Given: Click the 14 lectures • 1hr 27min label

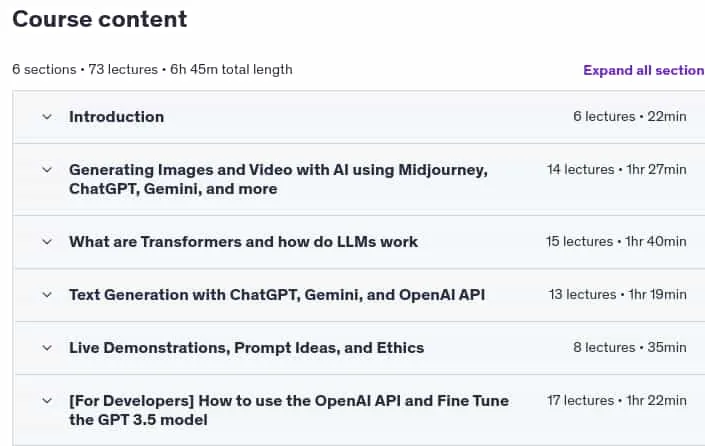Looking at the screenshot, I should pos(616,169).
